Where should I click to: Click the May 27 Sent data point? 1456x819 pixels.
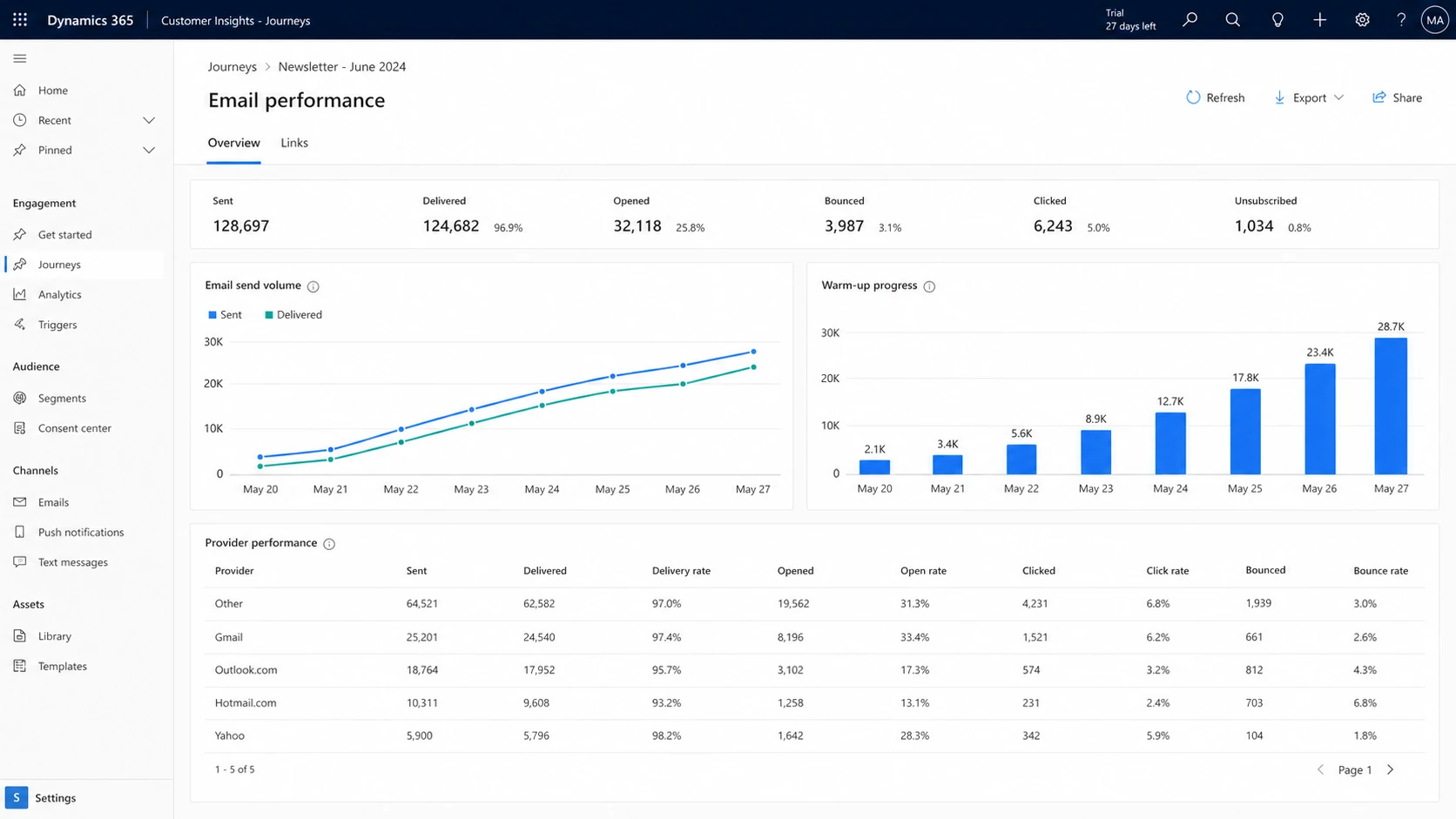(753, 352)
